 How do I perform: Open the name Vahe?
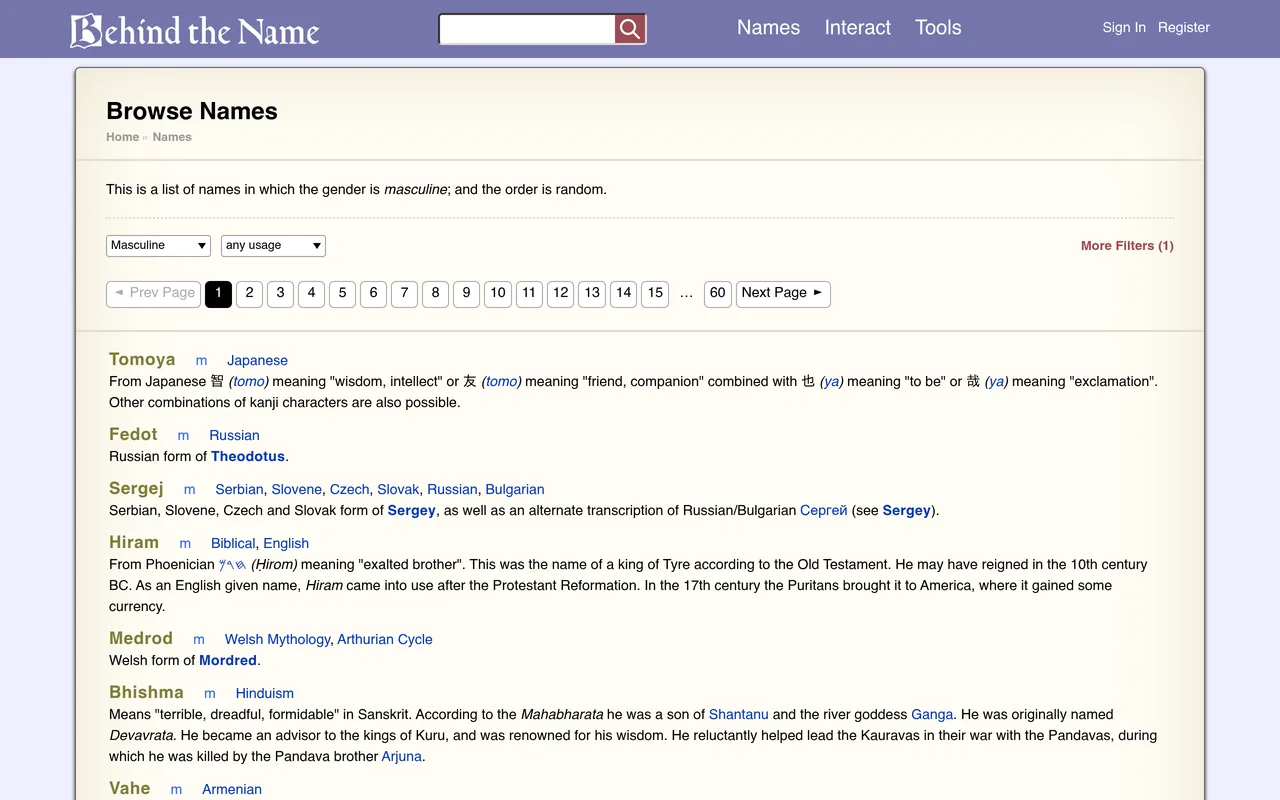[x=130, y=789]
